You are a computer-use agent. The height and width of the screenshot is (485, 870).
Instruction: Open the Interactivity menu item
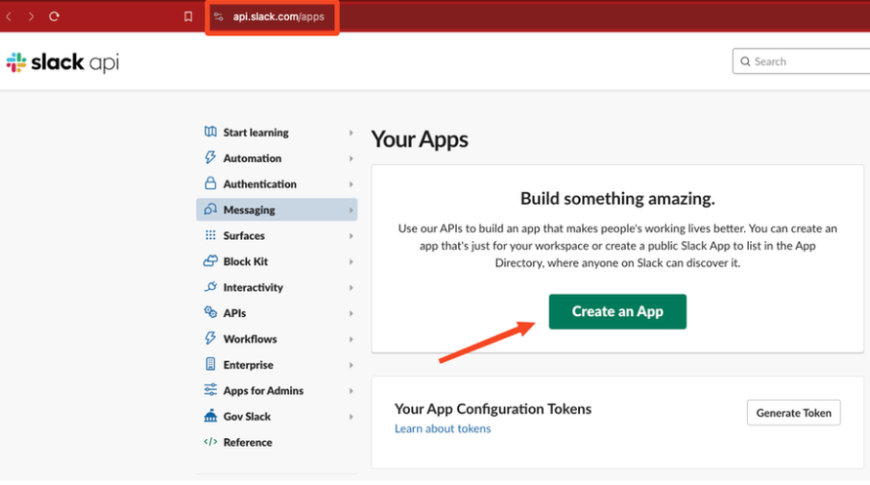point(253,288)
